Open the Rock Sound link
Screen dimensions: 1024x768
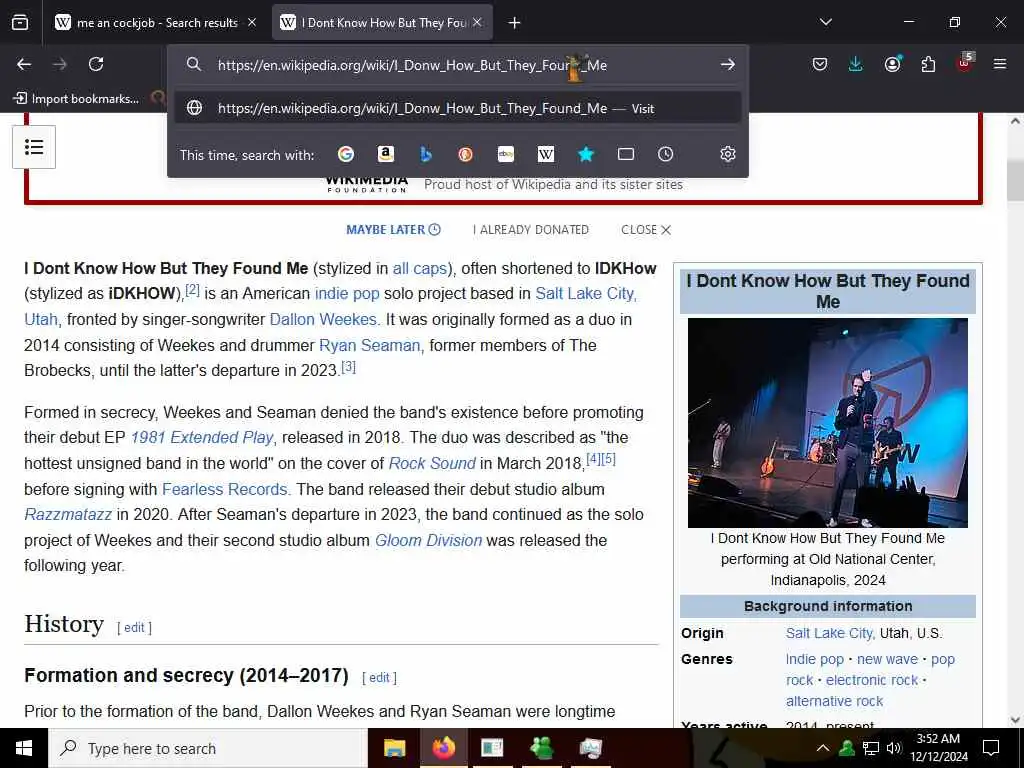pos(432,464)
